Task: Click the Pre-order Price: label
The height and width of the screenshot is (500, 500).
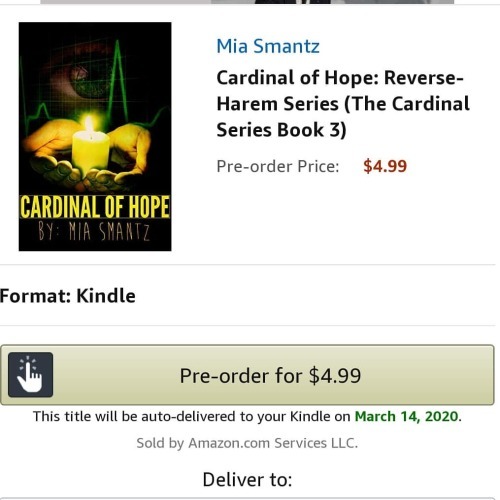Action: click(278, 166)
